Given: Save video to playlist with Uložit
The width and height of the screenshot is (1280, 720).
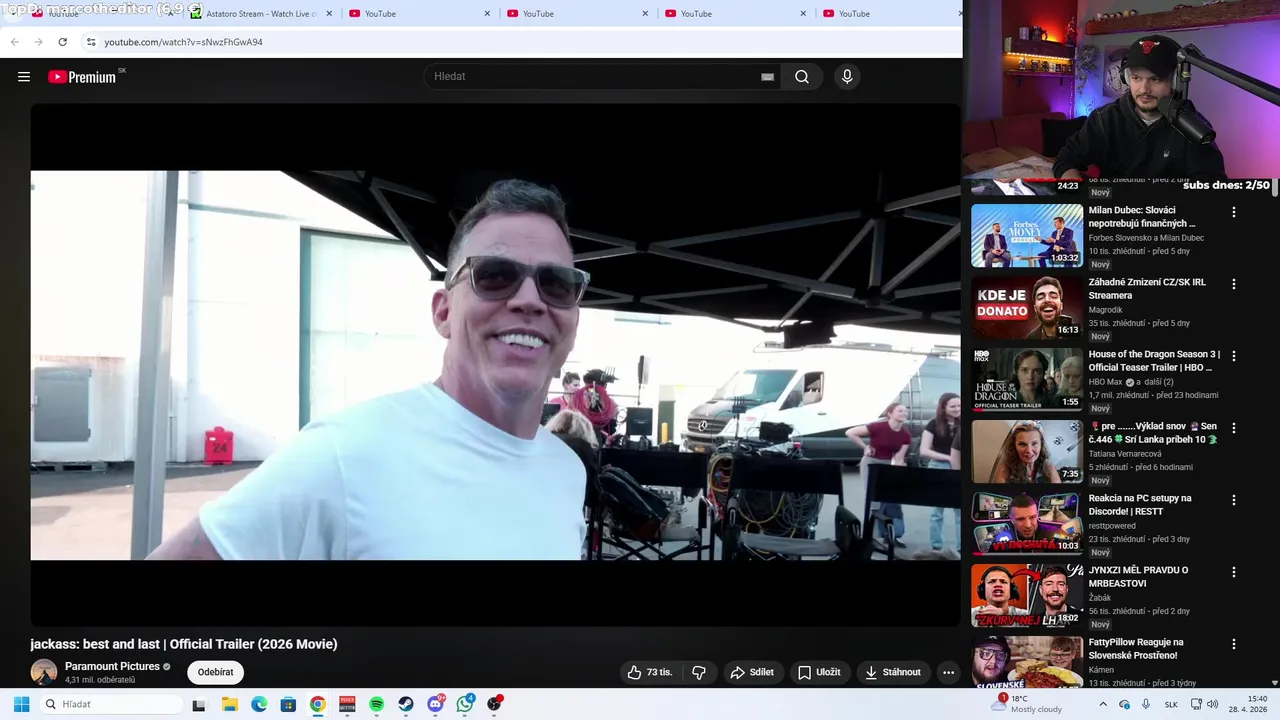Looking at the screenshot, I should [x=818, y=672].
